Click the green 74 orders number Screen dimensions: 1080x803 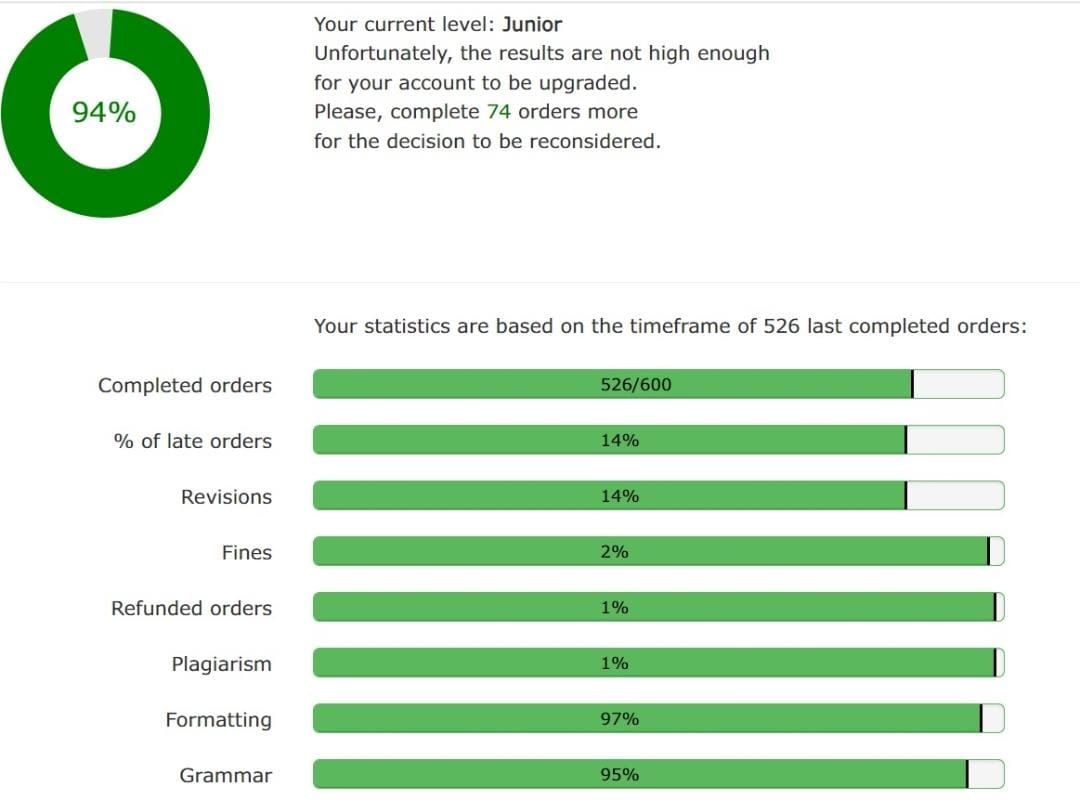(x=499, y=112)
